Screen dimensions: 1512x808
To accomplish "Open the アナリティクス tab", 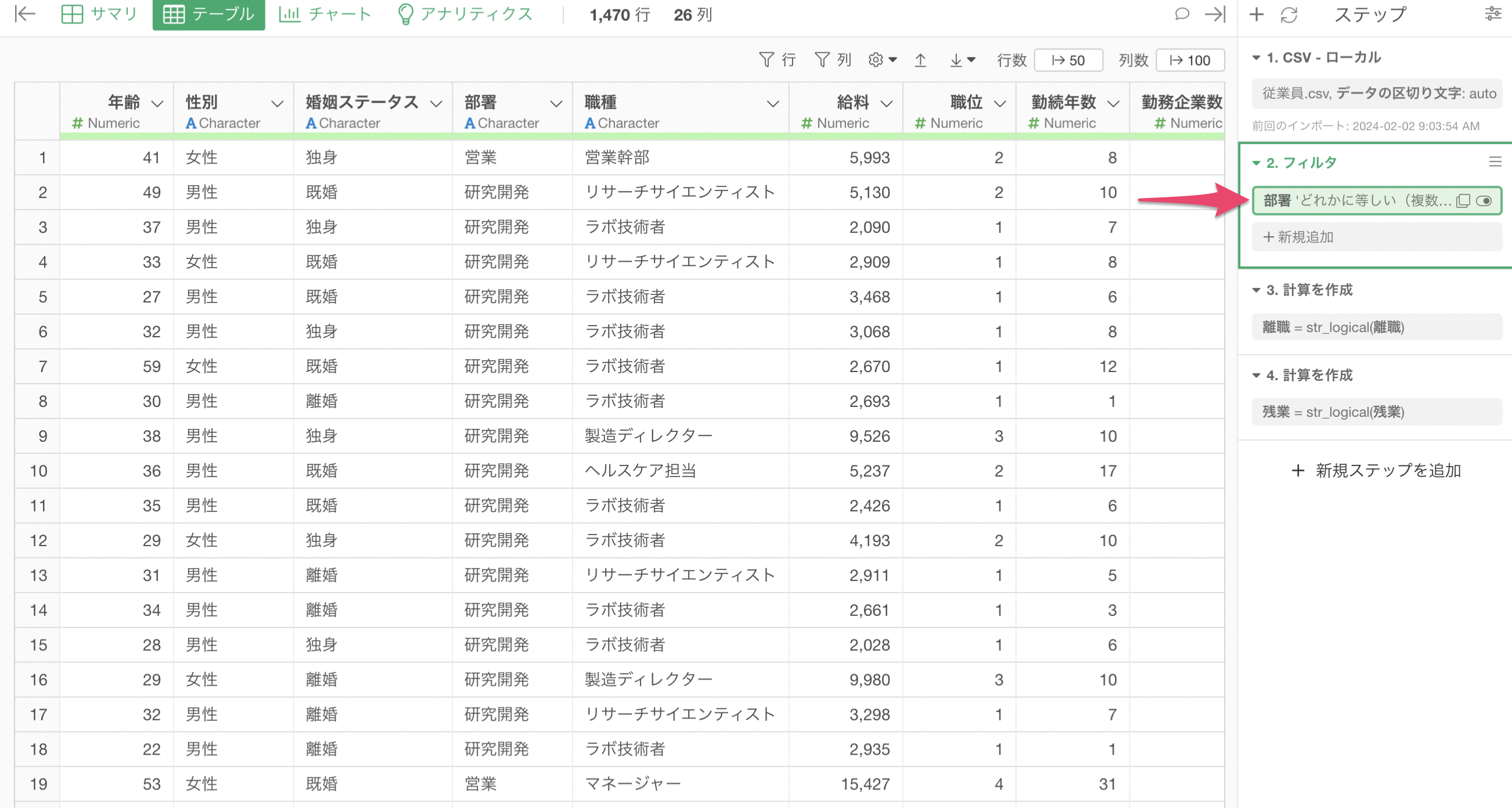I will pos(465,14).
